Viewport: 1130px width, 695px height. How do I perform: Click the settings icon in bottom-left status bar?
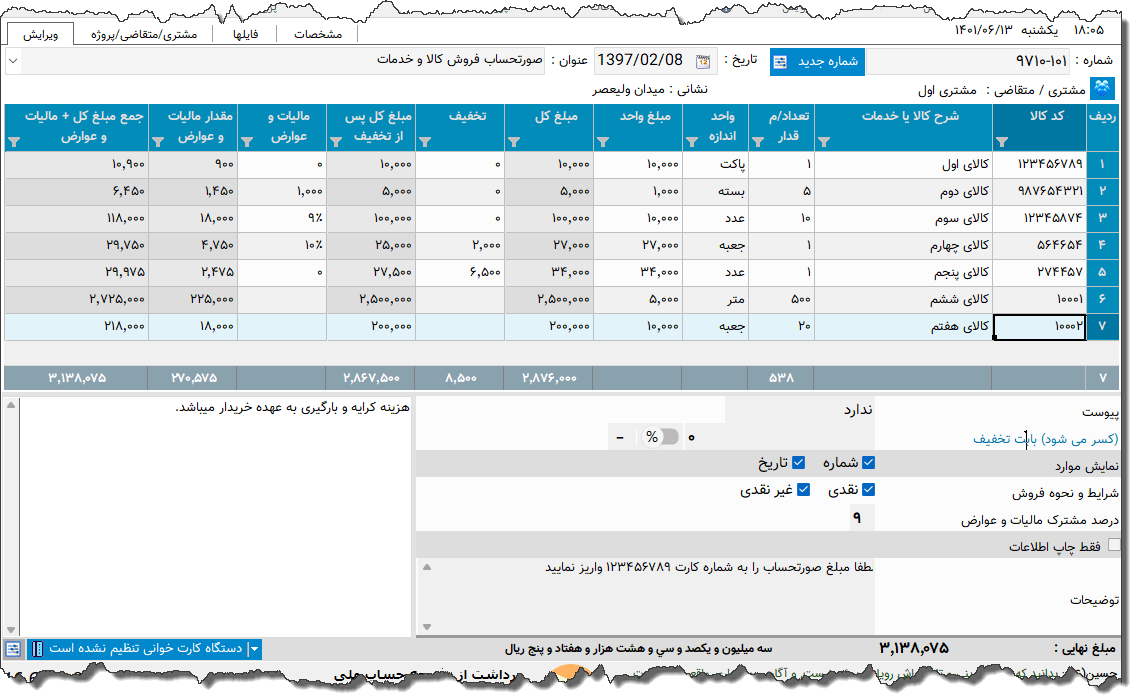pos(13,649)
